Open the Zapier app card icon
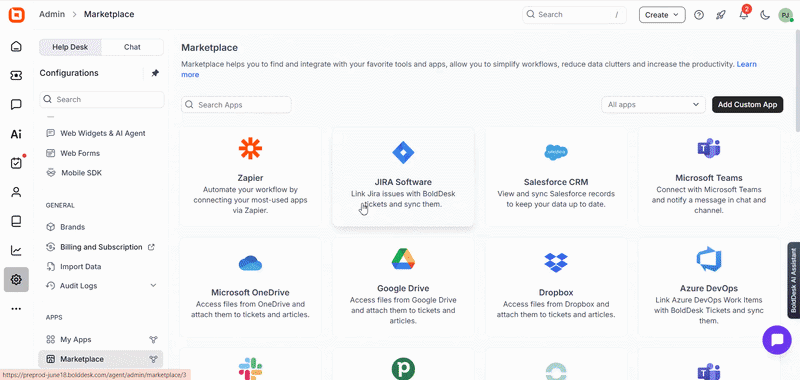This screenshot has height=380, width=800. click(x=250, y=148)
